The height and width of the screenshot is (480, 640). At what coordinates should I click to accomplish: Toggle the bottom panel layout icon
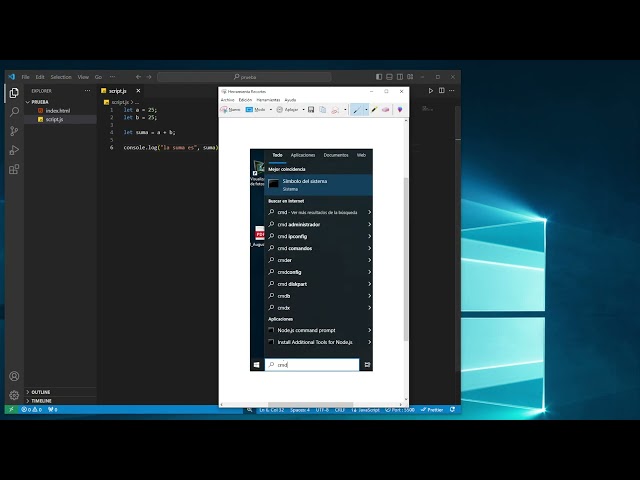click(x=389, y=77)
